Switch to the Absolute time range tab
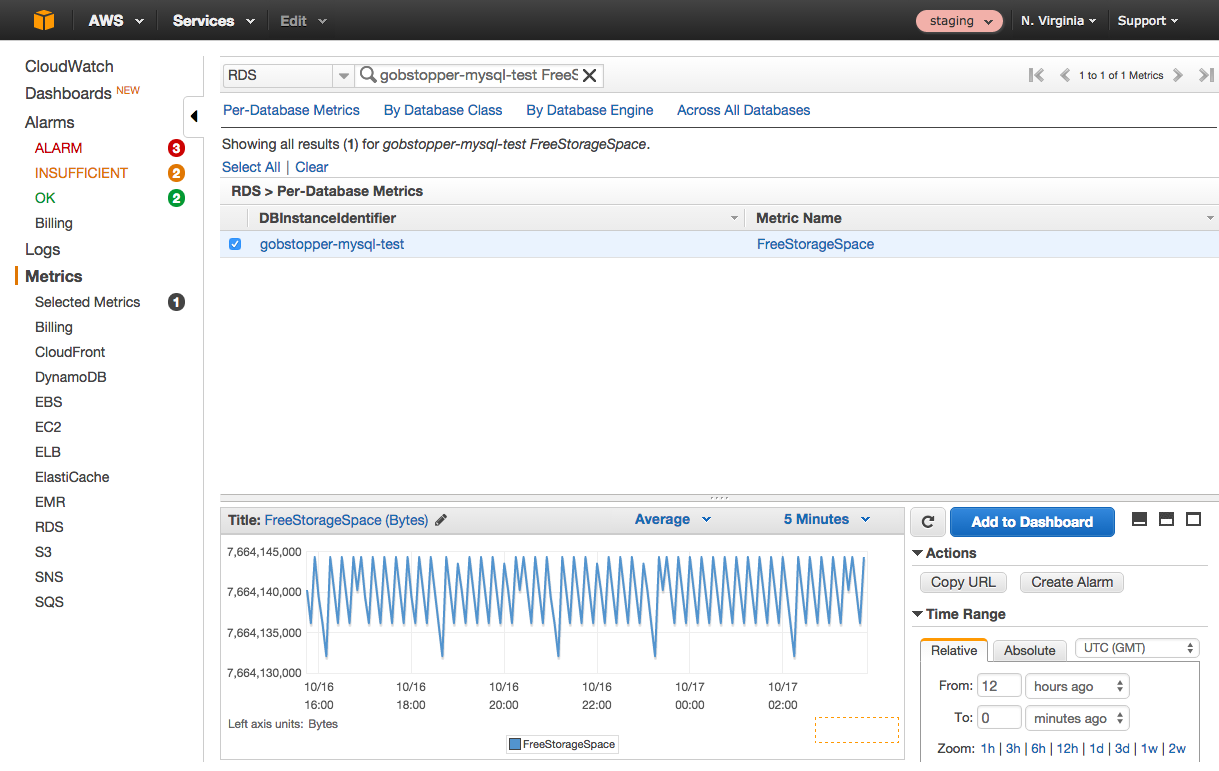This screenshot has width=1219, height=771. click(x=1029, y=650)
